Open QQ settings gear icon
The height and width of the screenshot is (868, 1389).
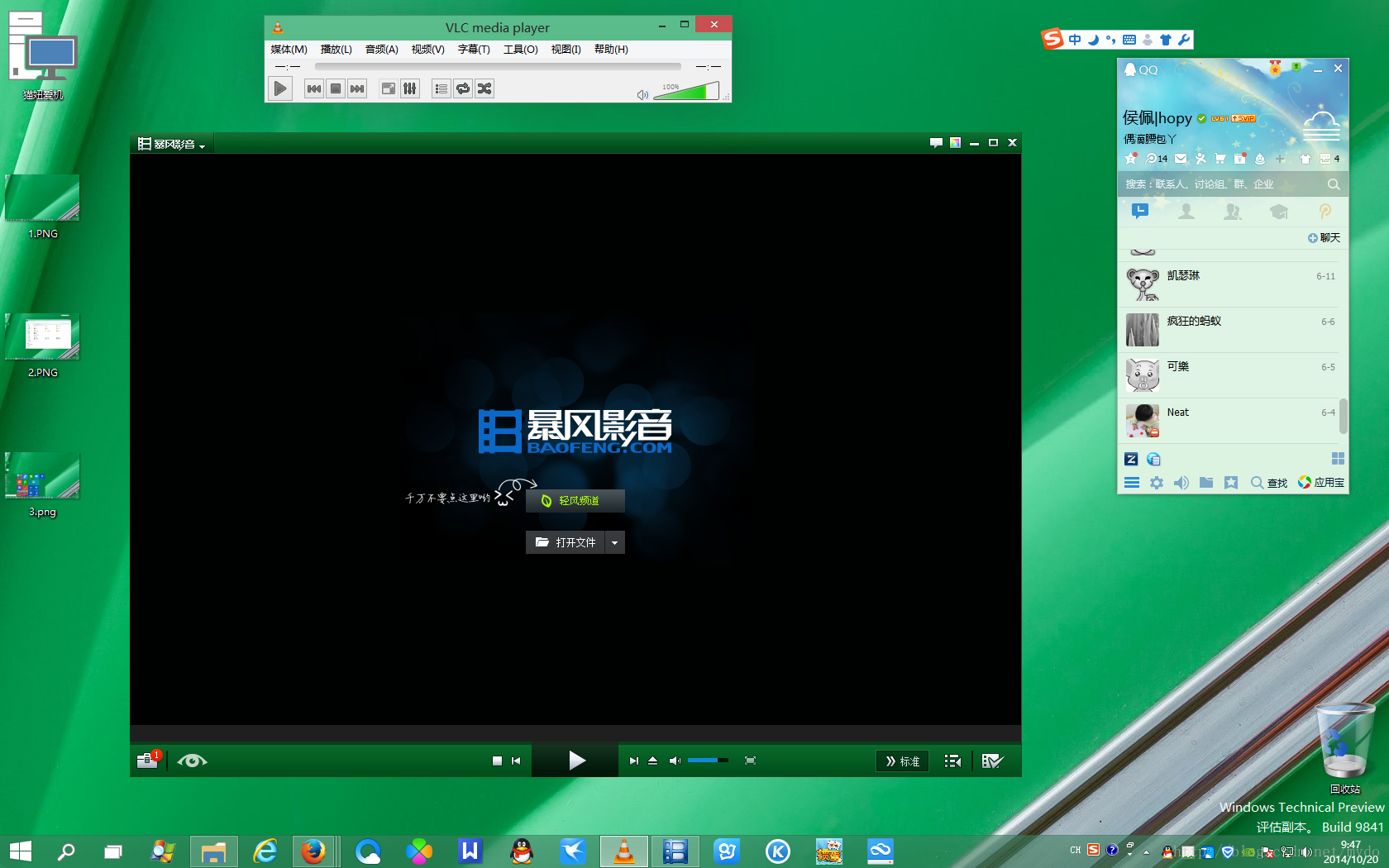click(1157, 483)
